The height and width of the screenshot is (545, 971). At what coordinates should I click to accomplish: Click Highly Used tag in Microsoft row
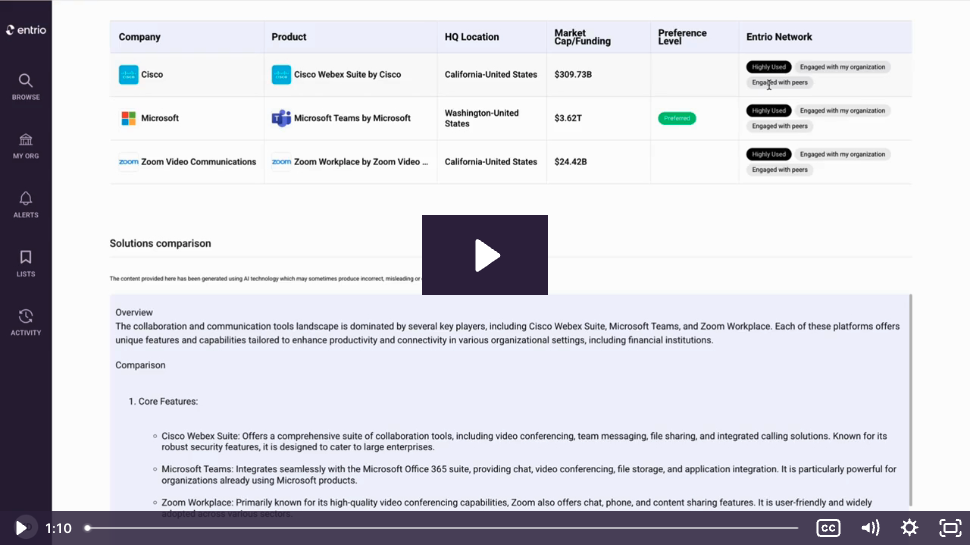pos(769,111)
